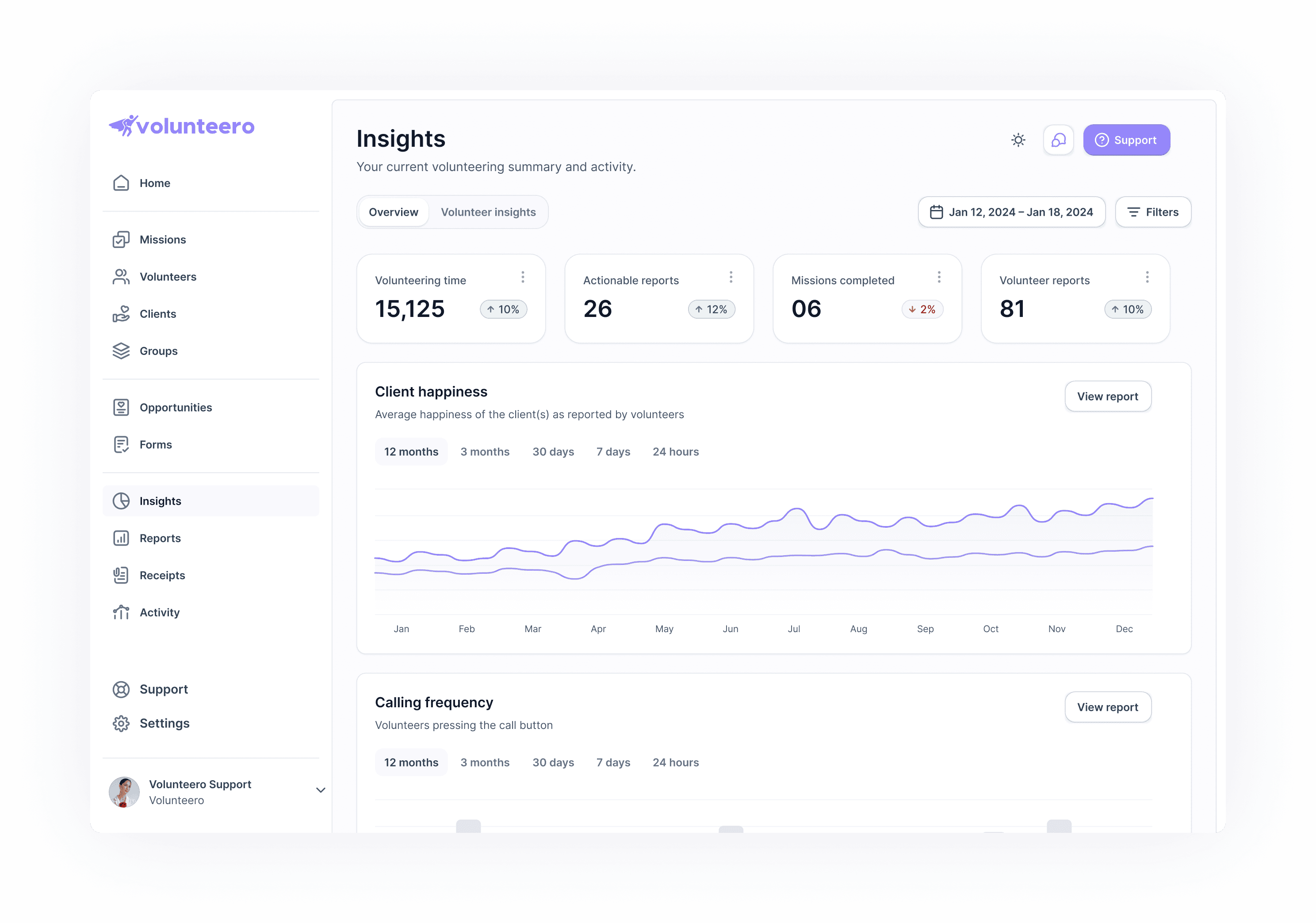1316x923 pixels.
Task: Open Volunteering time card options menu
Action: [x=523, y=277]
